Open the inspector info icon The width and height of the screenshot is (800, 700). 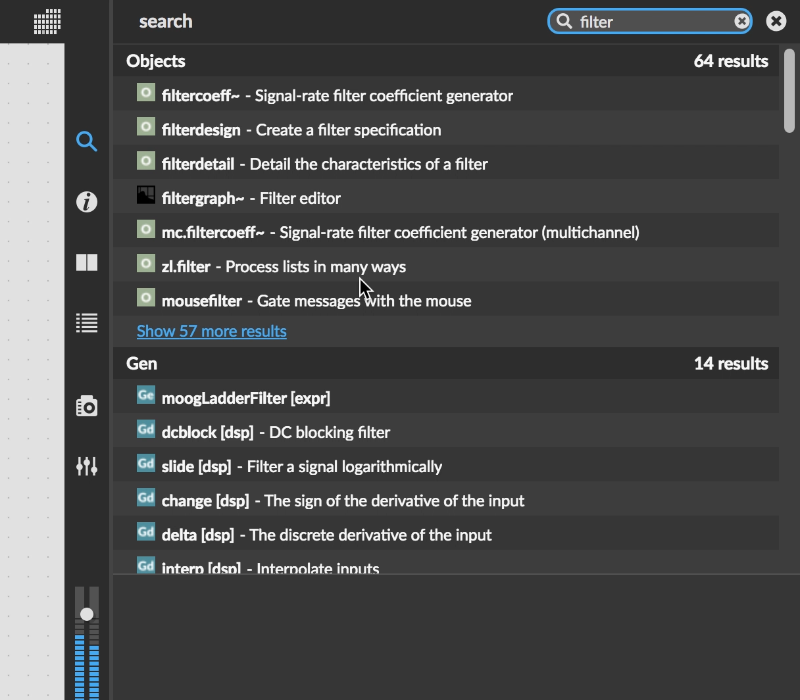87,202
